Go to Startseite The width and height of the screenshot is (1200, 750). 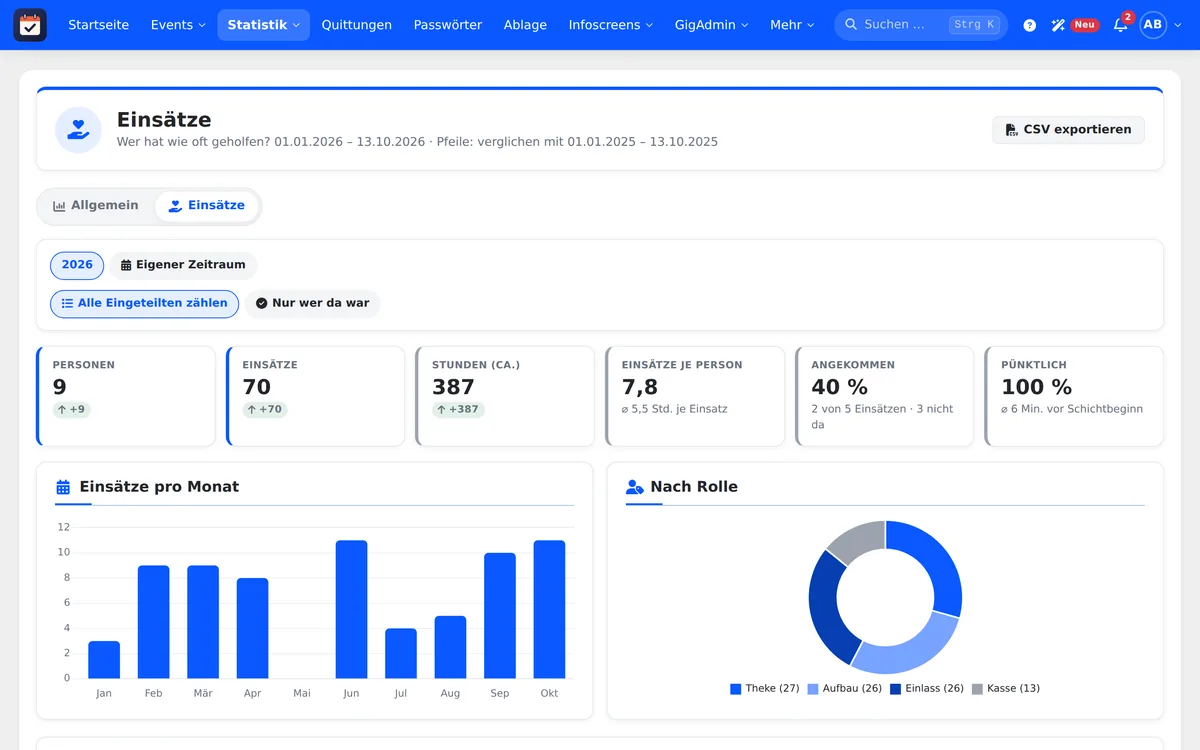point(99,25)
